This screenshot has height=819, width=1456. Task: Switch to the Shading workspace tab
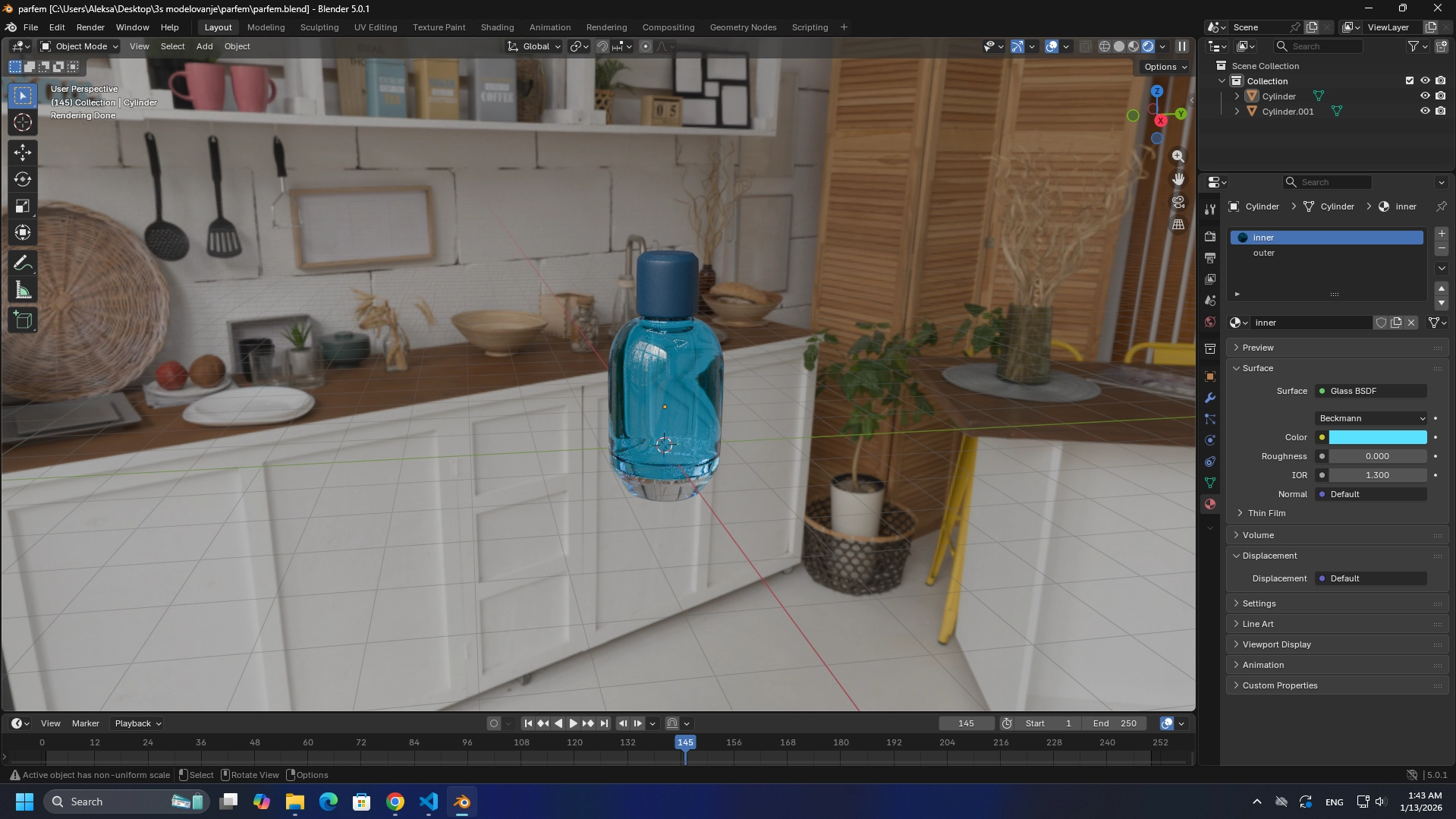(x=497, y=27)
